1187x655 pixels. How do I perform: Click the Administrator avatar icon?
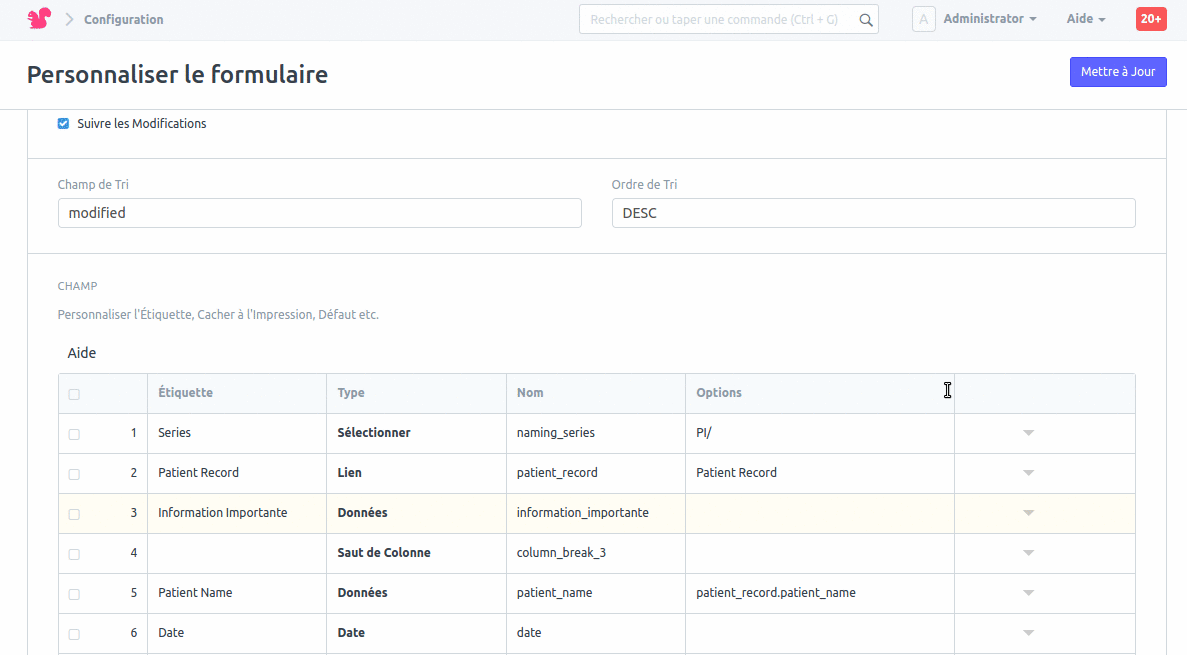923,19
